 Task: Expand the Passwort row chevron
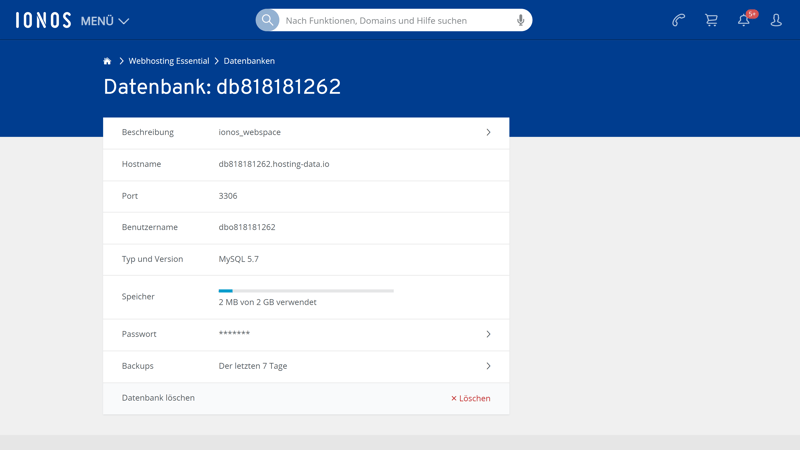488,334
